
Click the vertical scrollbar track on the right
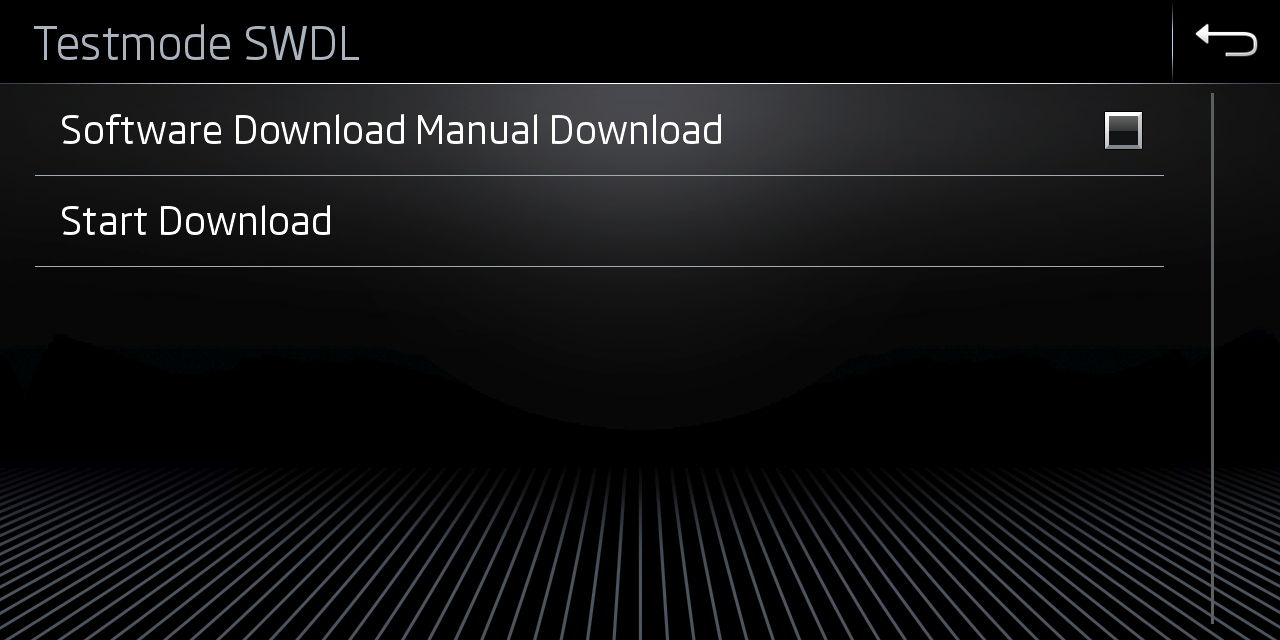coord(1212,358)
